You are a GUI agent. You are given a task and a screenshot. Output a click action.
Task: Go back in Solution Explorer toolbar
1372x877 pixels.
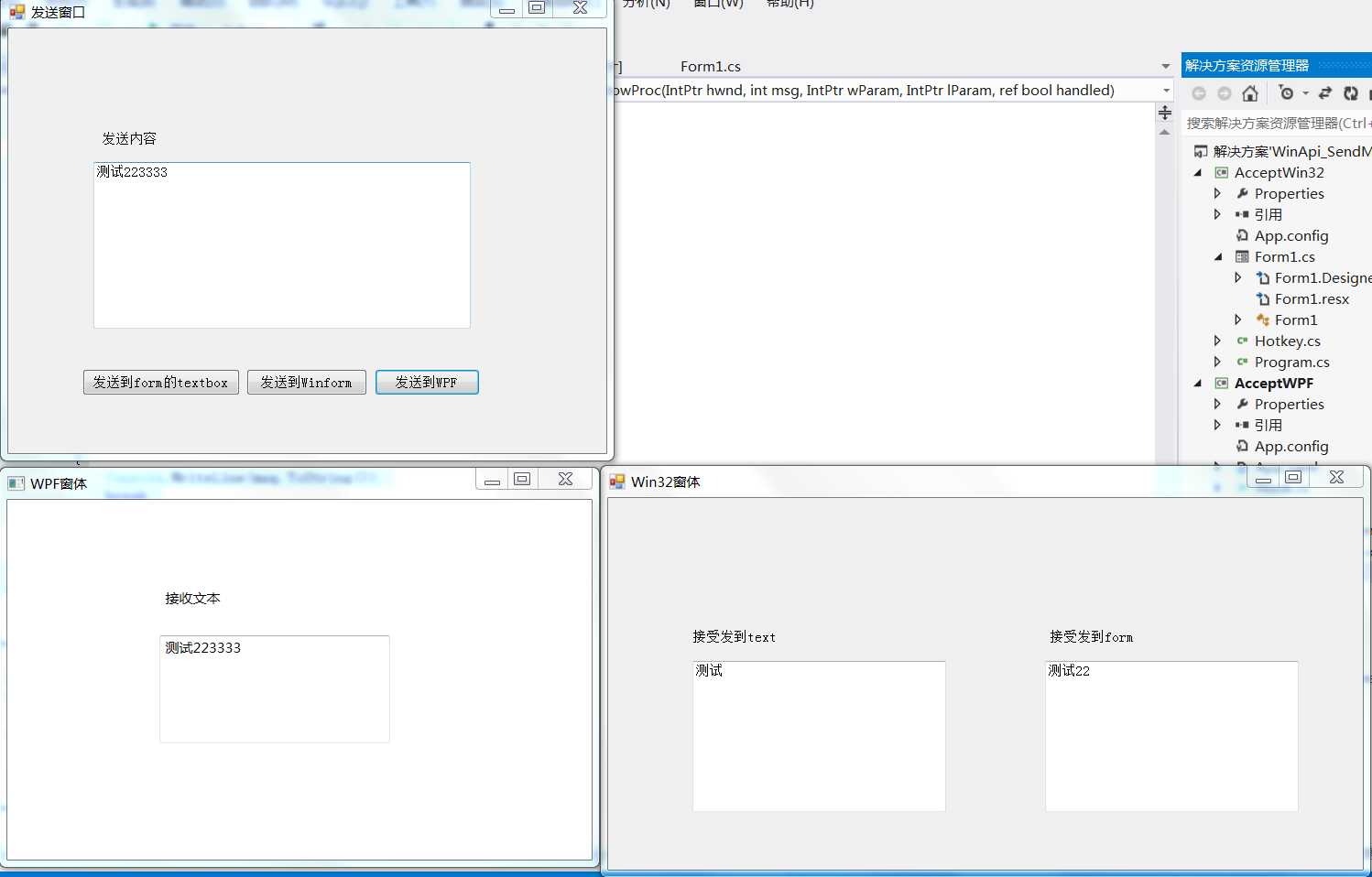(x=1198, y=93)
